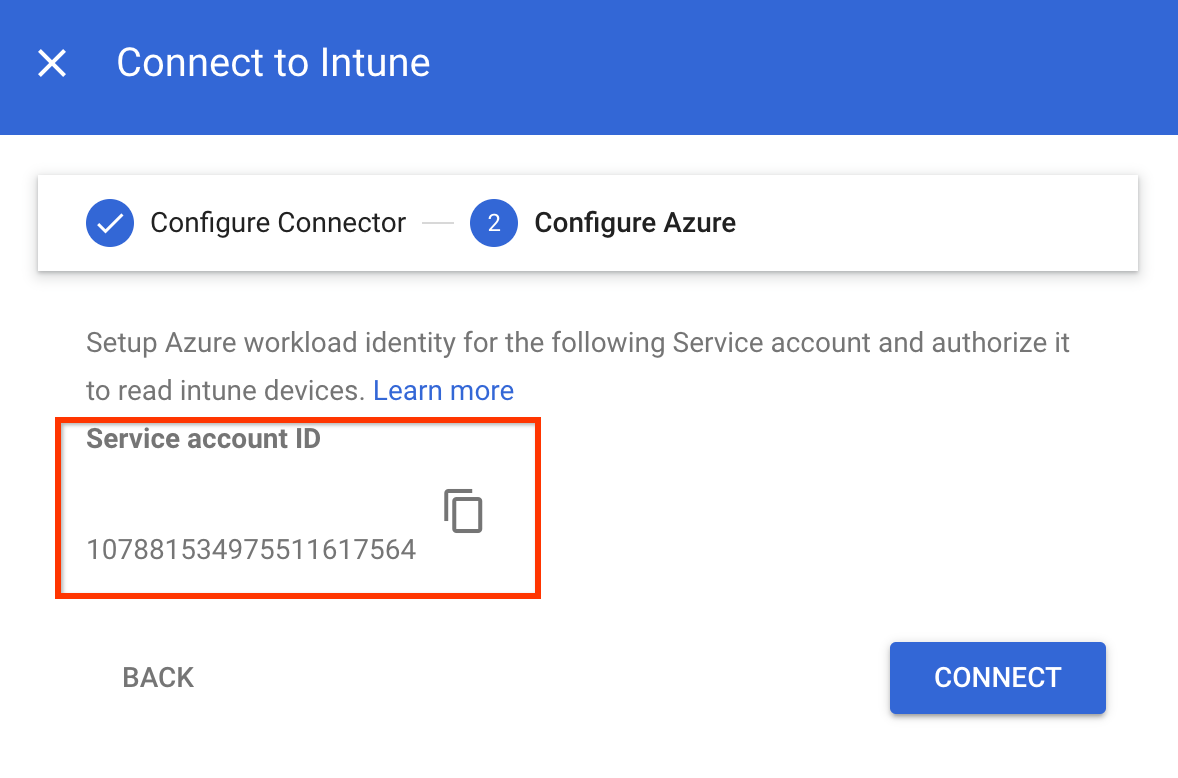
Task: Copy the Service account ID
Action: pos(463,511)
